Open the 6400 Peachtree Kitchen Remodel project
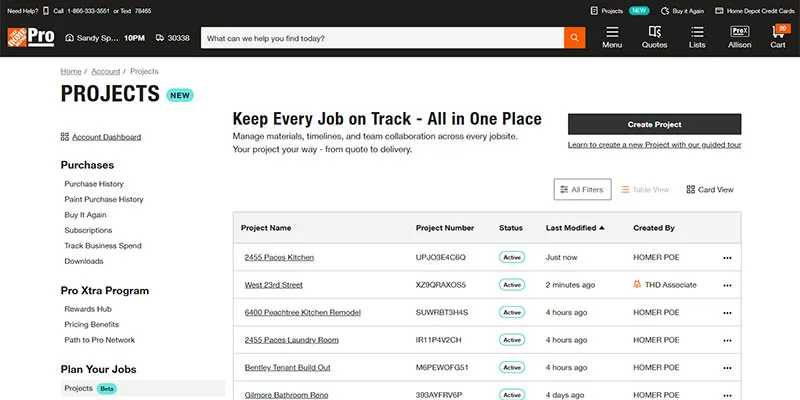This screenshot has width=800, height=400. 302,312
